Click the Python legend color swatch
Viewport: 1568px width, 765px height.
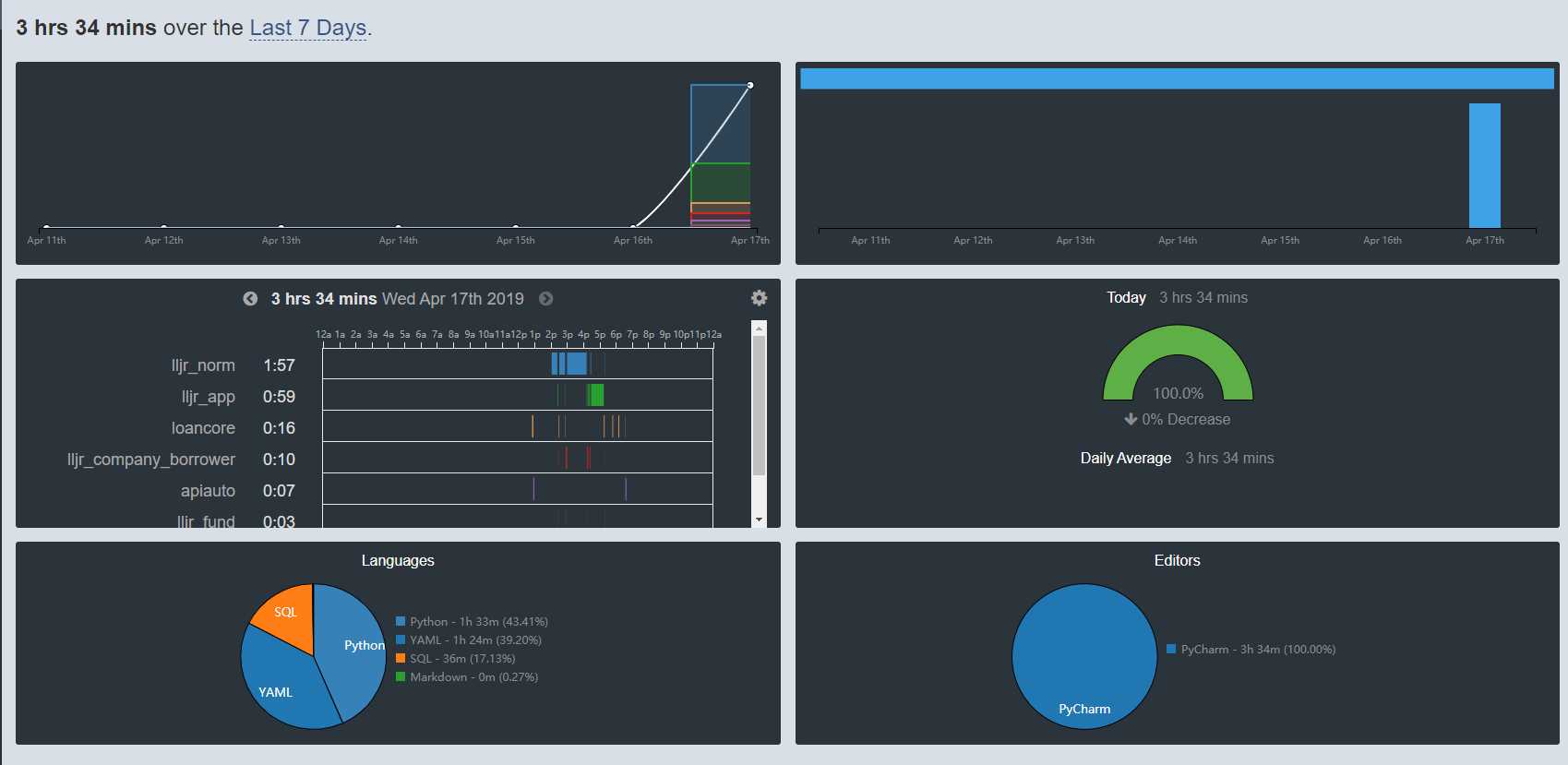[x=401, y=621]
